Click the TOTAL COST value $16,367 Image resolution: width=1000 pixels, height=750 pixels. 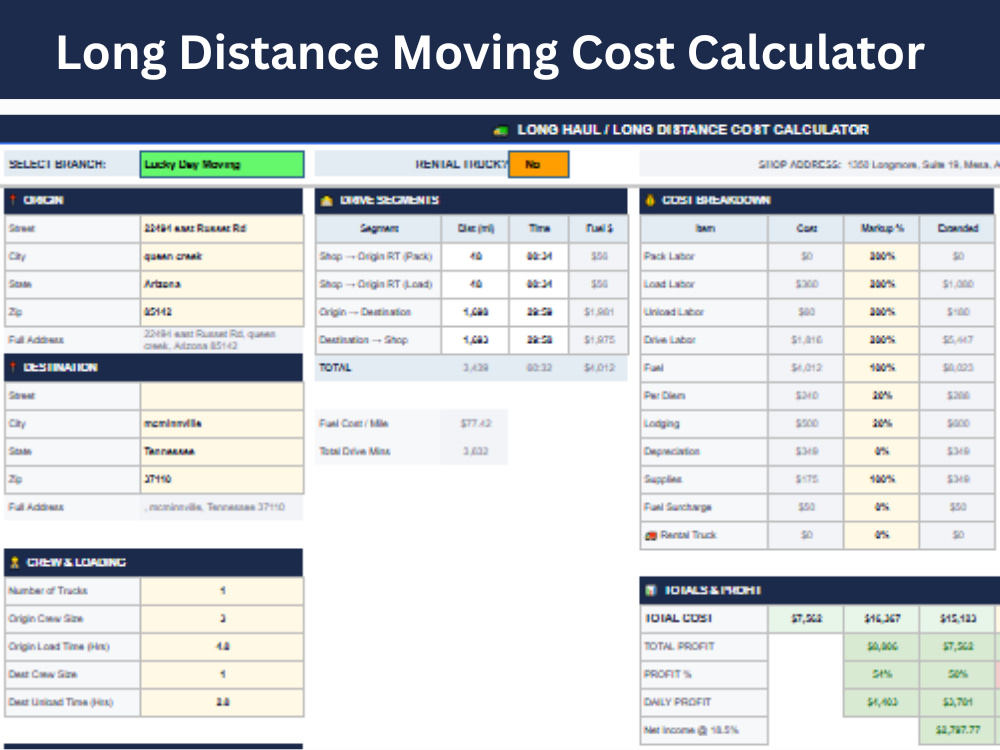coord(881,619)
